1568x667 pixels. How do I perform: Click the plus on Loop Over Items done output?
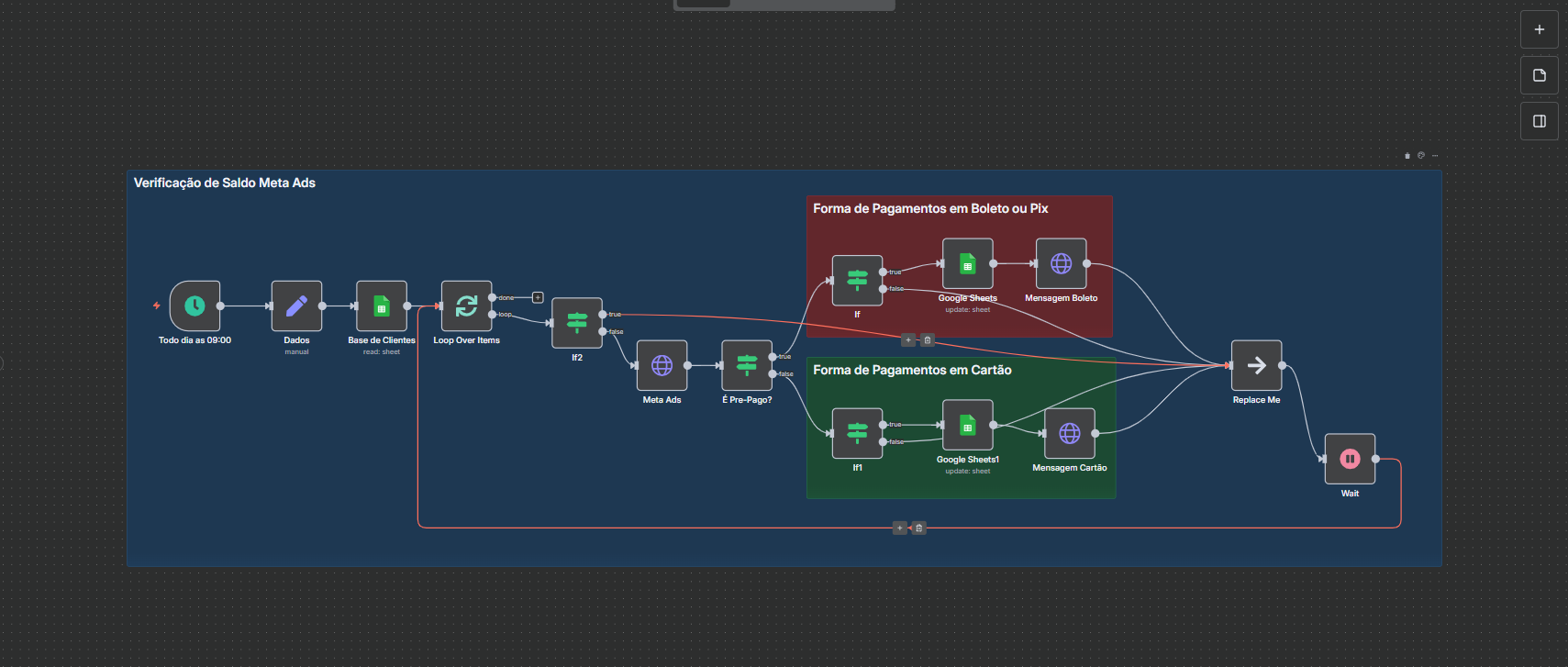point(538,297)
